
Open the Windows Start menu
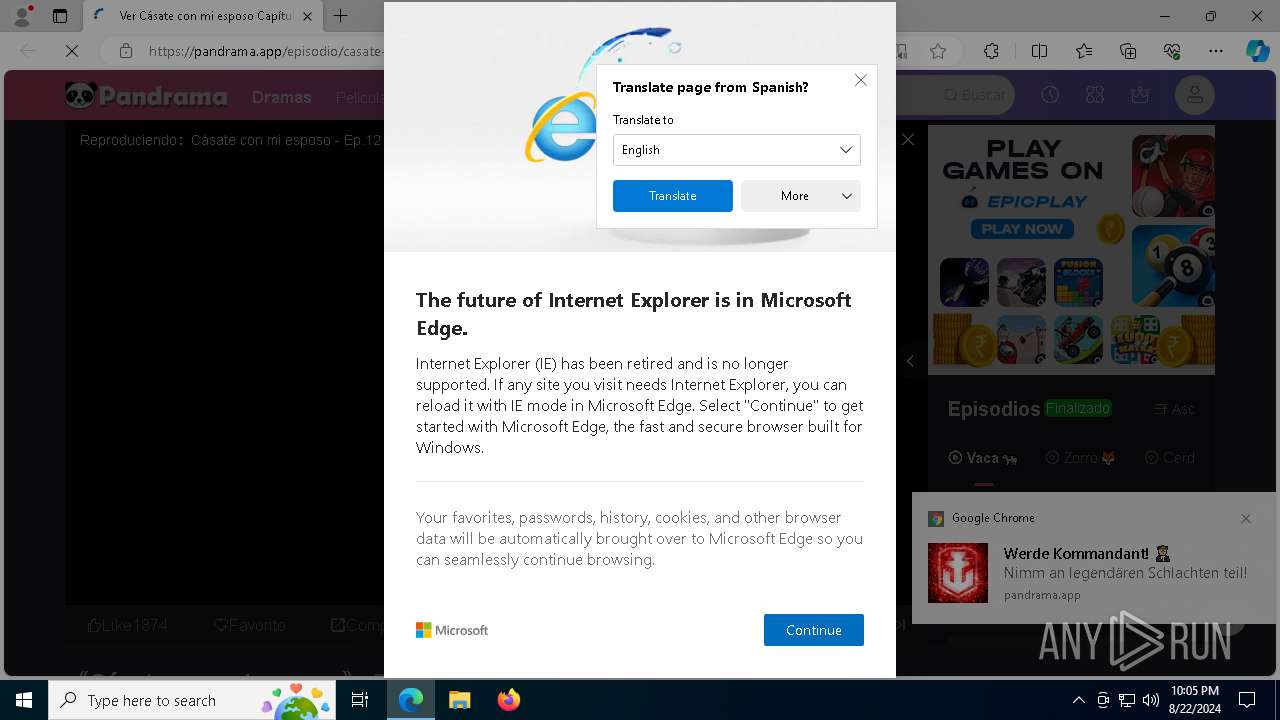pyautogui.click(x=24, y=700)
